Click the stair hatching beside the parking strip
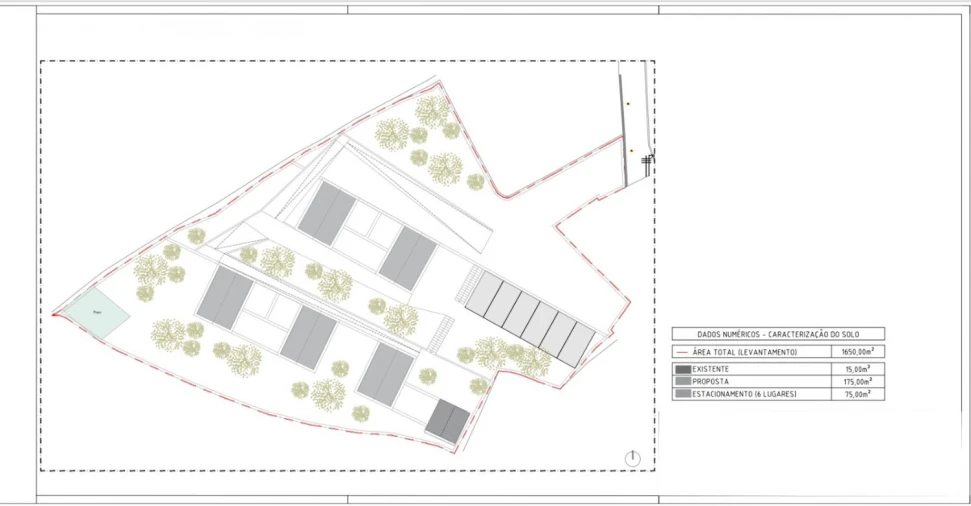This screenshot has height=506, width=971. point(465,292)
